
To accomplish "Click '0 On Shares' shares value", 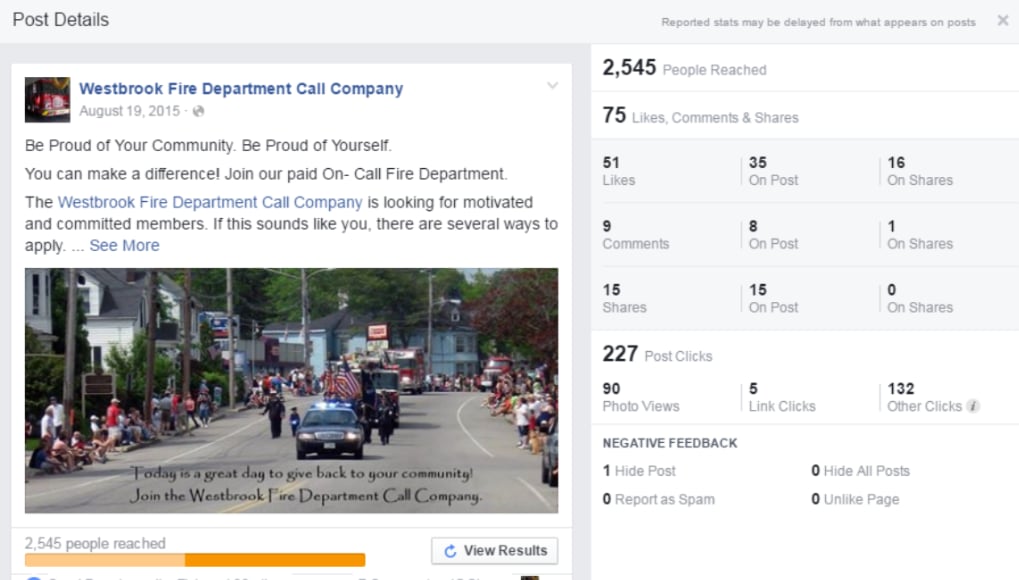I will (920, 298).
